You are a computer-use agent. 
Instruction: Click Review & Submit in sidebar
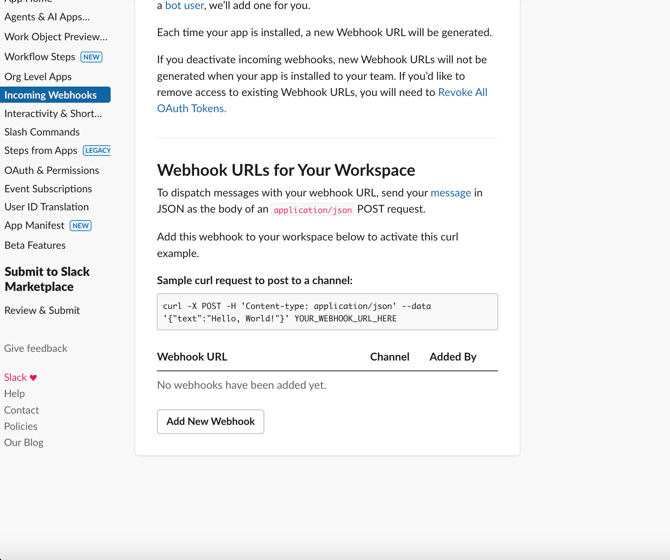click(42, 310)
